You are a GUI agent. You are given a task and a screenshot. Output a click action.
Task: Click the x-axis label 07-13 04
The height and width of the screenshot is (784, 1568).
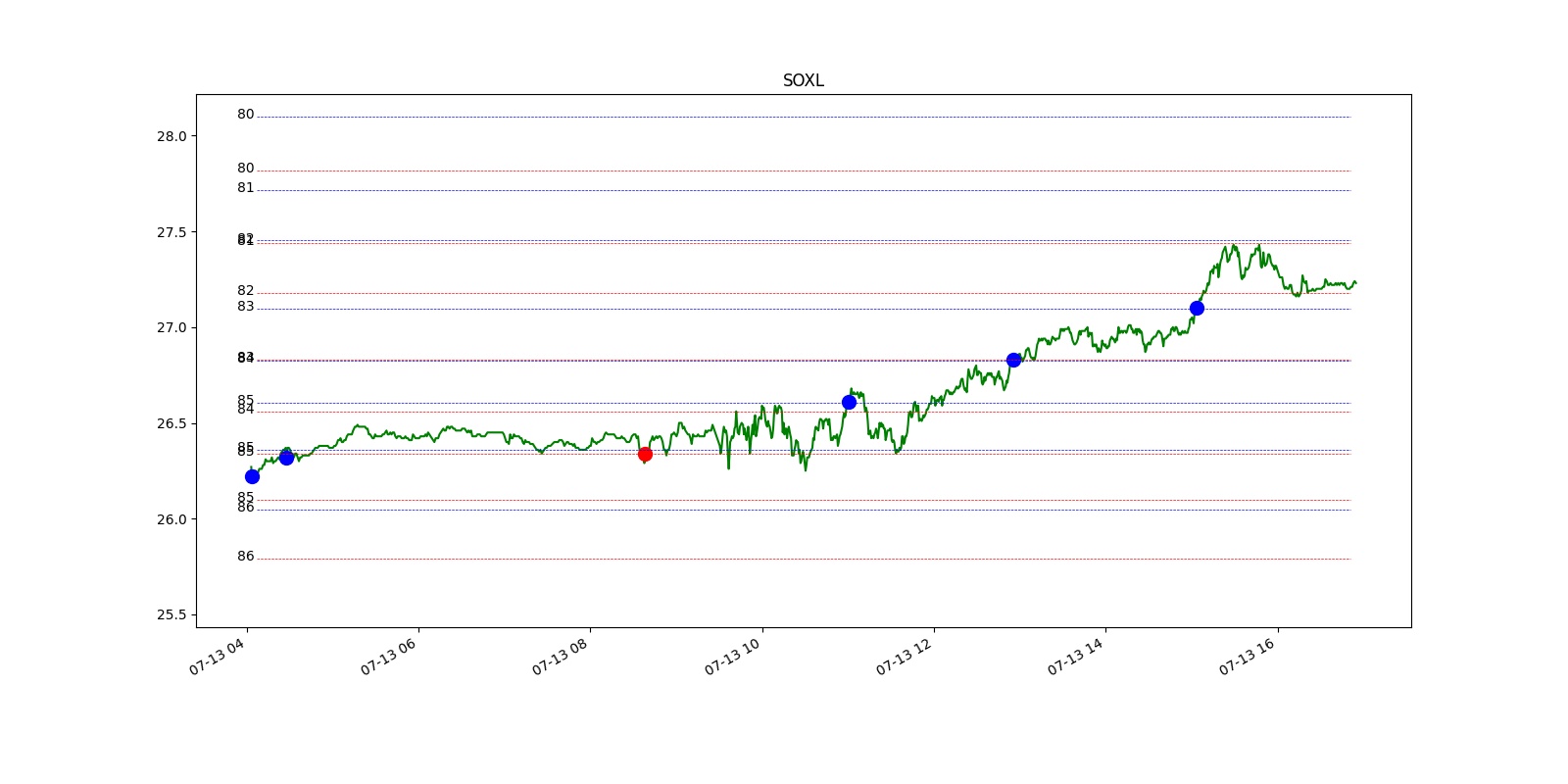(x=217, y=657)
